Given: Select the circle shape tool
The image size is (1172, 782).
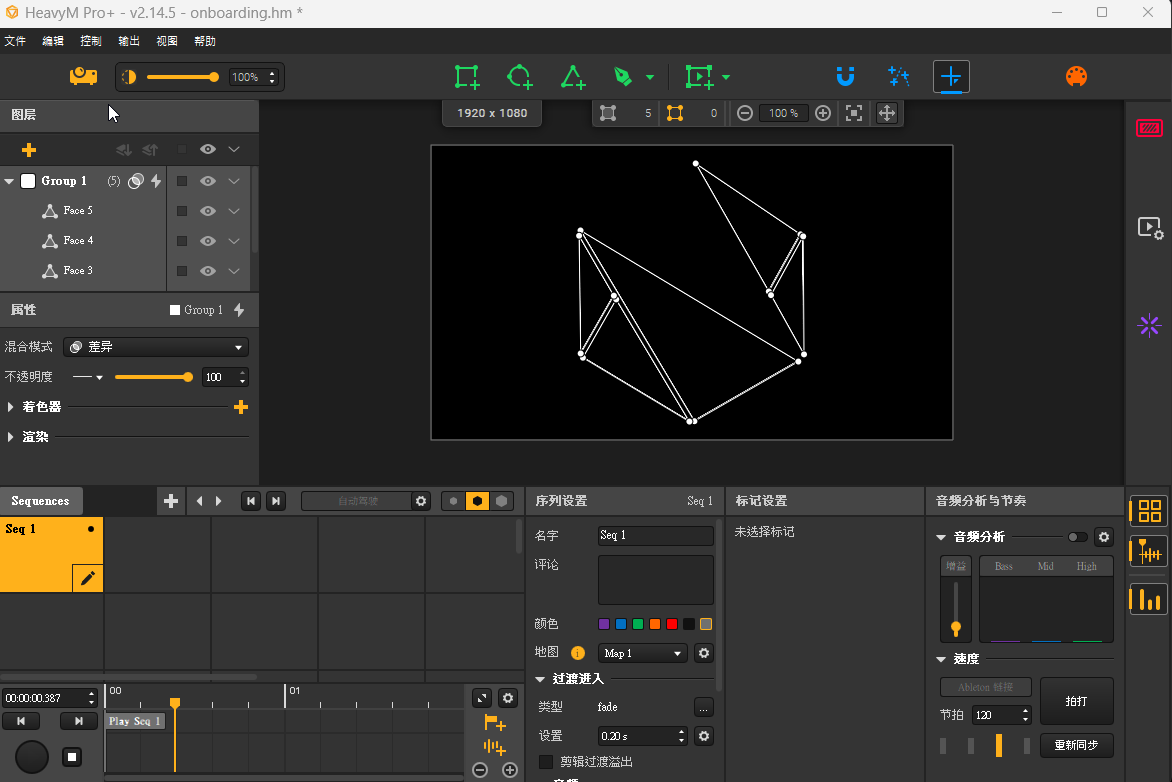Looking at the screenshot, I should click(519, 77).
